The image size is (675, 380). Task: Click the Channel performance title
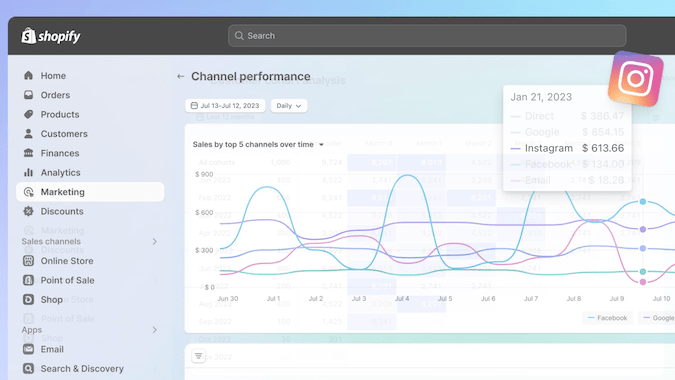click(251, 76)
